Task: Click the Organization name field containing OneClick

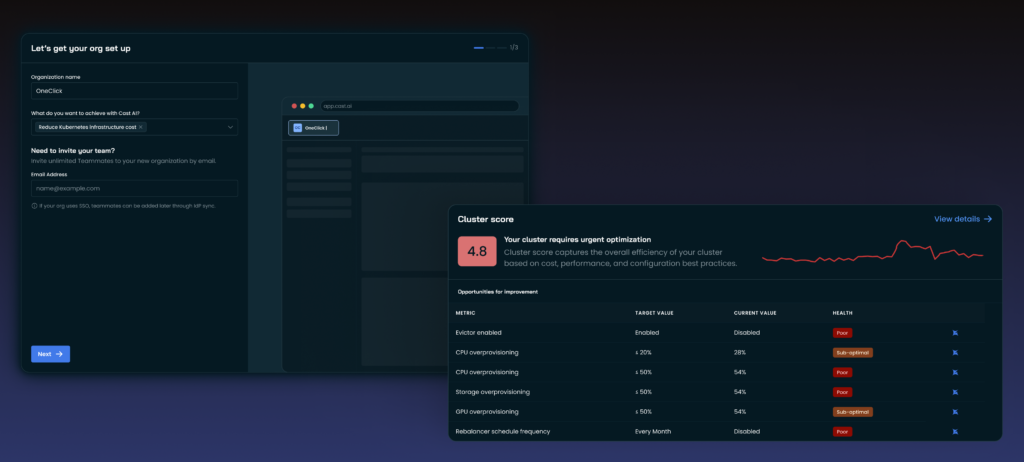Action: tap(135, 90)
